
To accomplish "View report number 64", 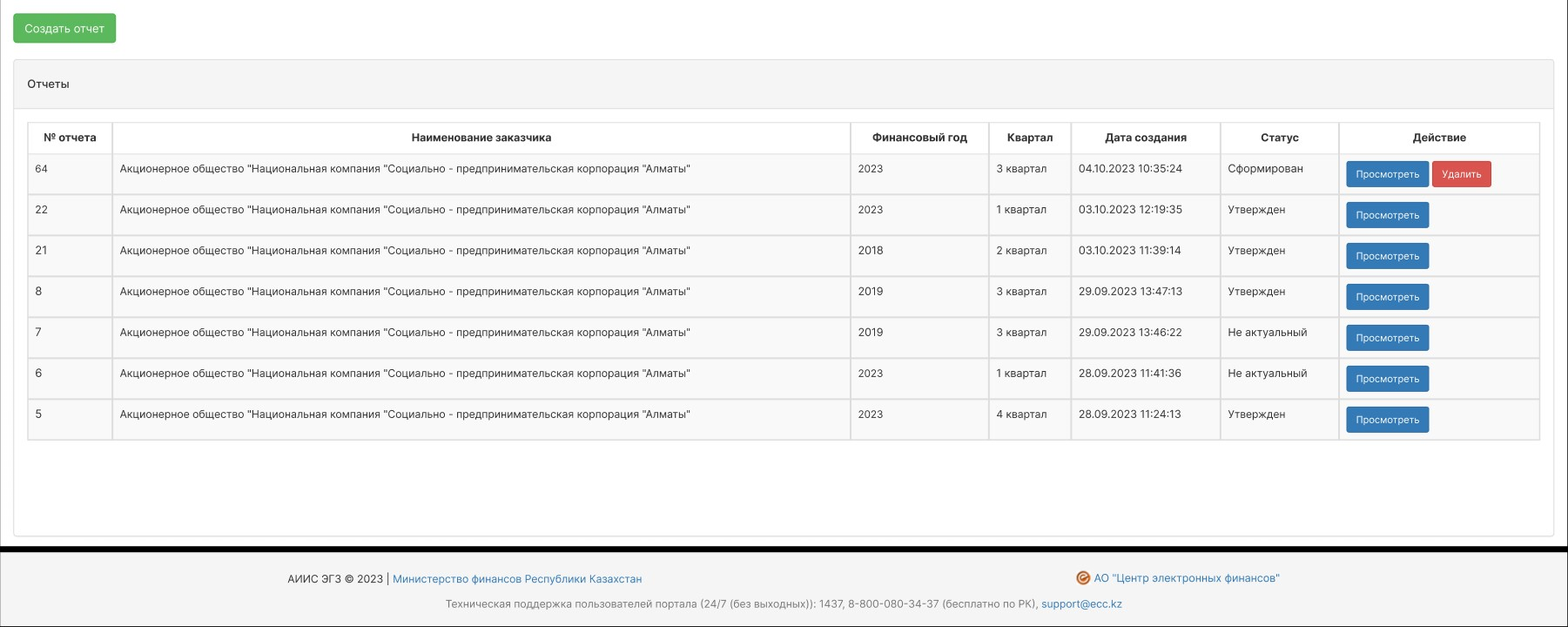I will [1387, 174].
